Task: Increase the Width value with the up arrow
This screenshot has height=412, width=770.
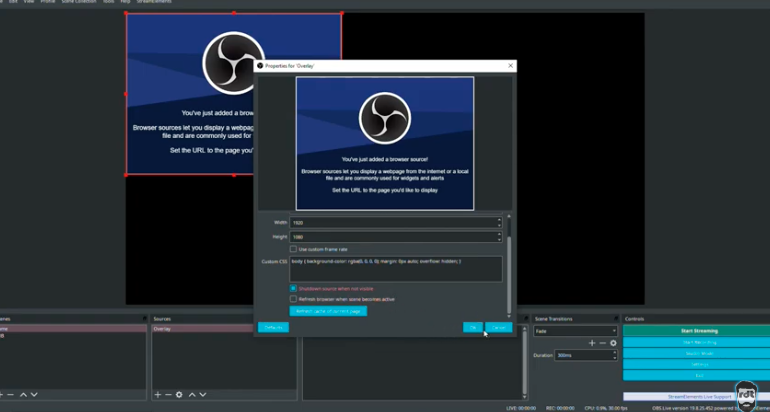Action: point(499,220)
